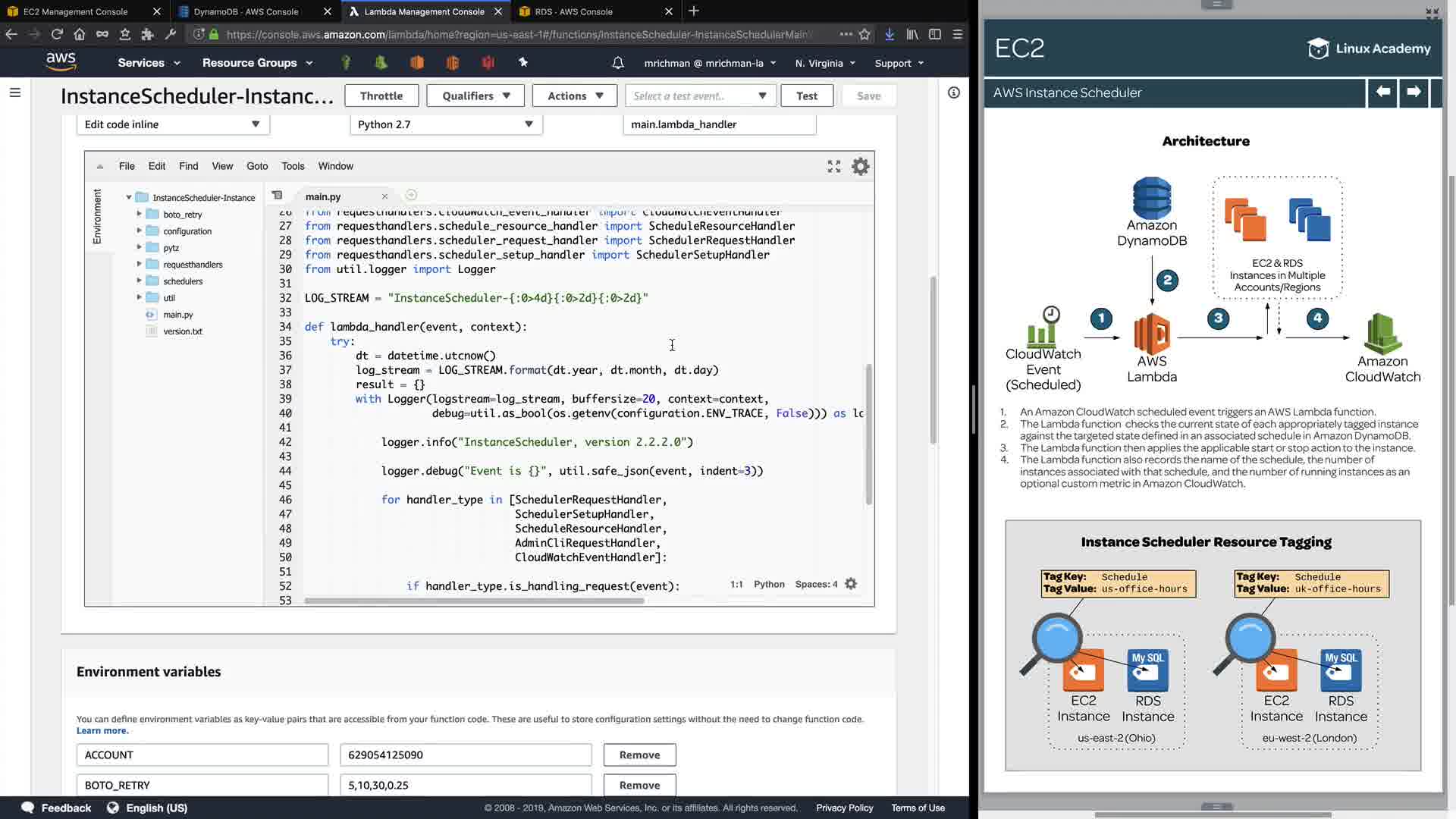The height and width of the screenshot is (819, 1456).
Task: Open the left hamburger navigation menu
Action: (x=15, y=93)
